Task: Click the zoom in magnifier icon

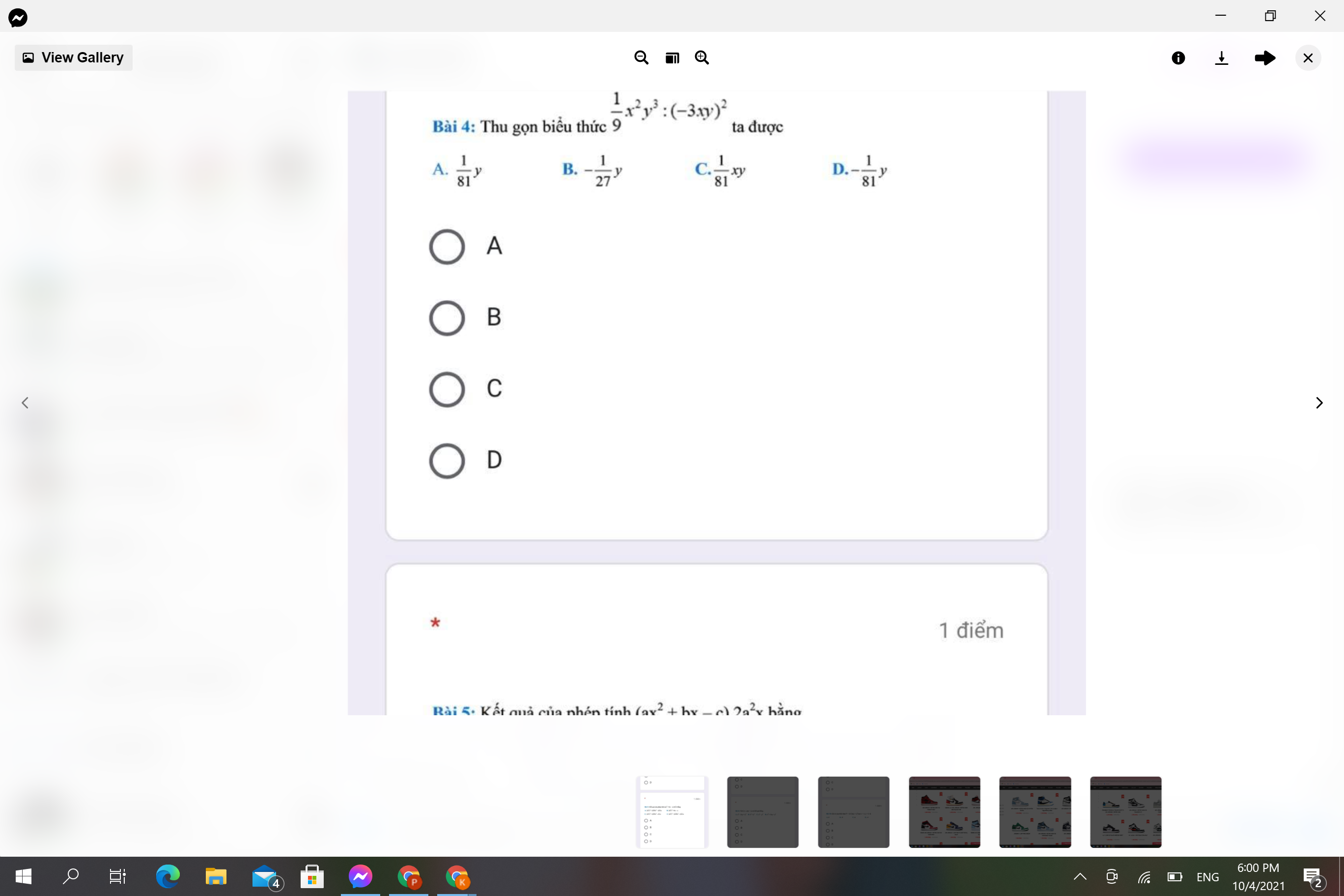Action: [701, 57]
